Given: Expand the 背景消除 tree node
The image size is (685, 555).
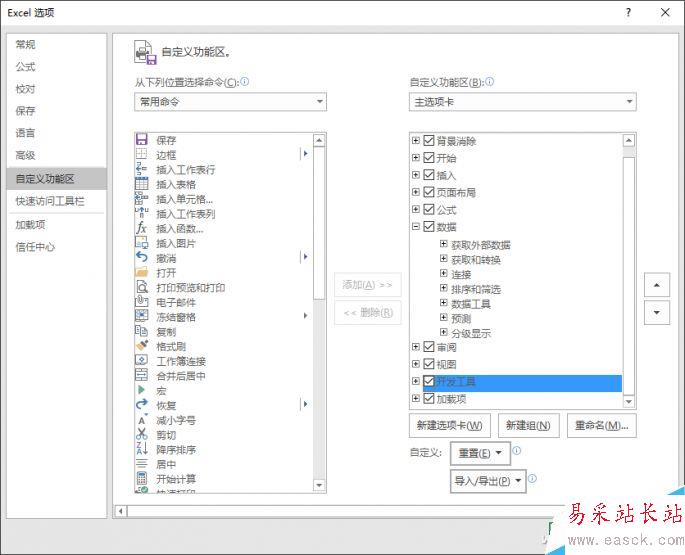Looking at the screenshot, I should [x=416, y=141].
